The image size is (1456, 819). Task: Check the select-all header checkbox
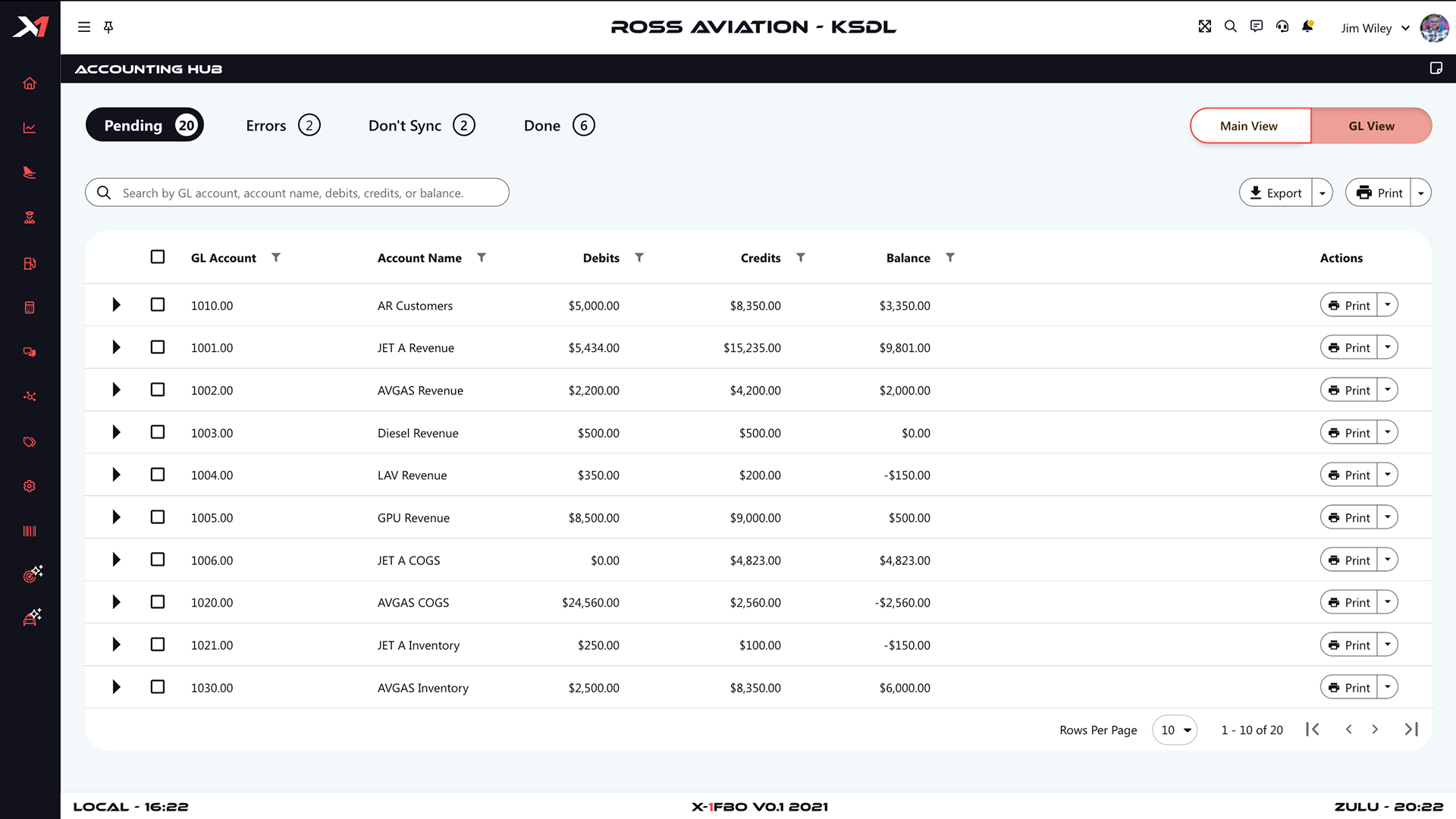[x=158, y=257]
